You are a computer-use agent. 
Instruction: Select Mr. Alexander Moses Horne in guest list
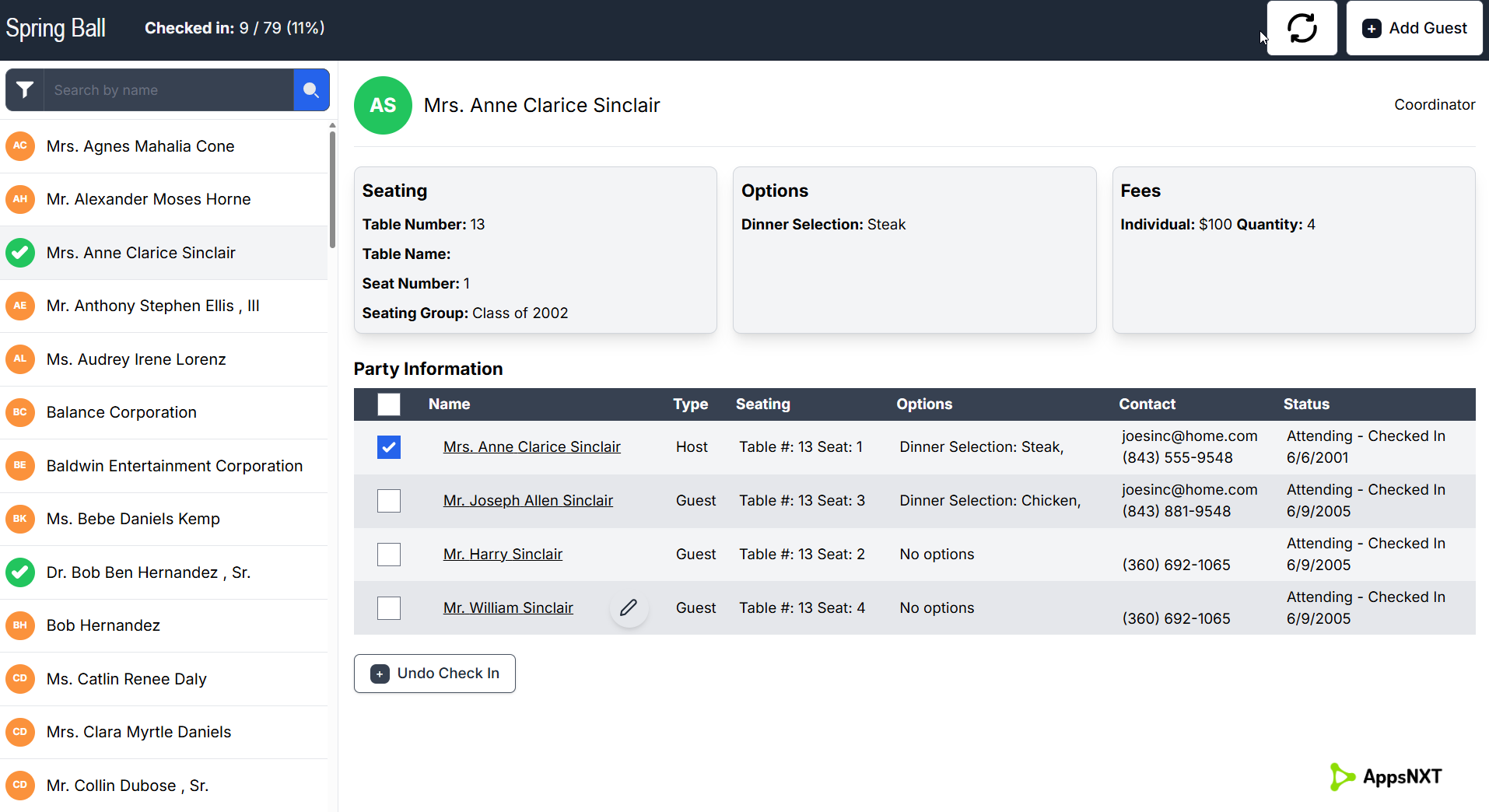[164, 199]
